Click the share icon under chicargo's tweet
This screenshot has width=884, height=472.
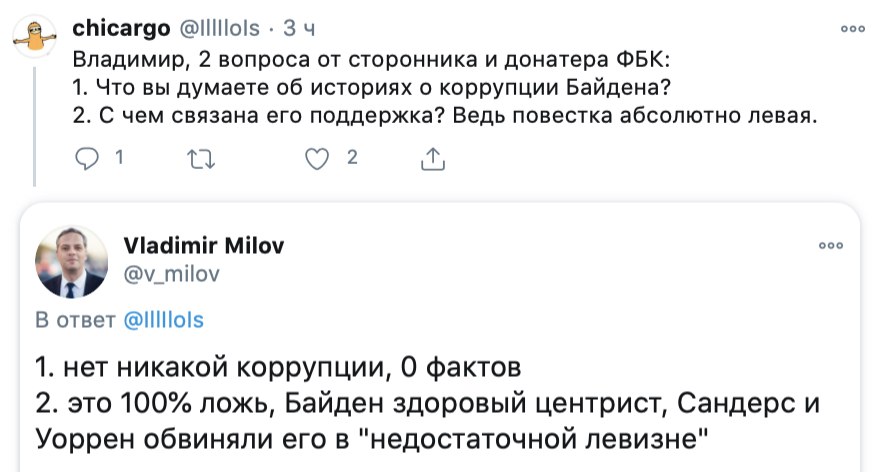click(432, 158)
